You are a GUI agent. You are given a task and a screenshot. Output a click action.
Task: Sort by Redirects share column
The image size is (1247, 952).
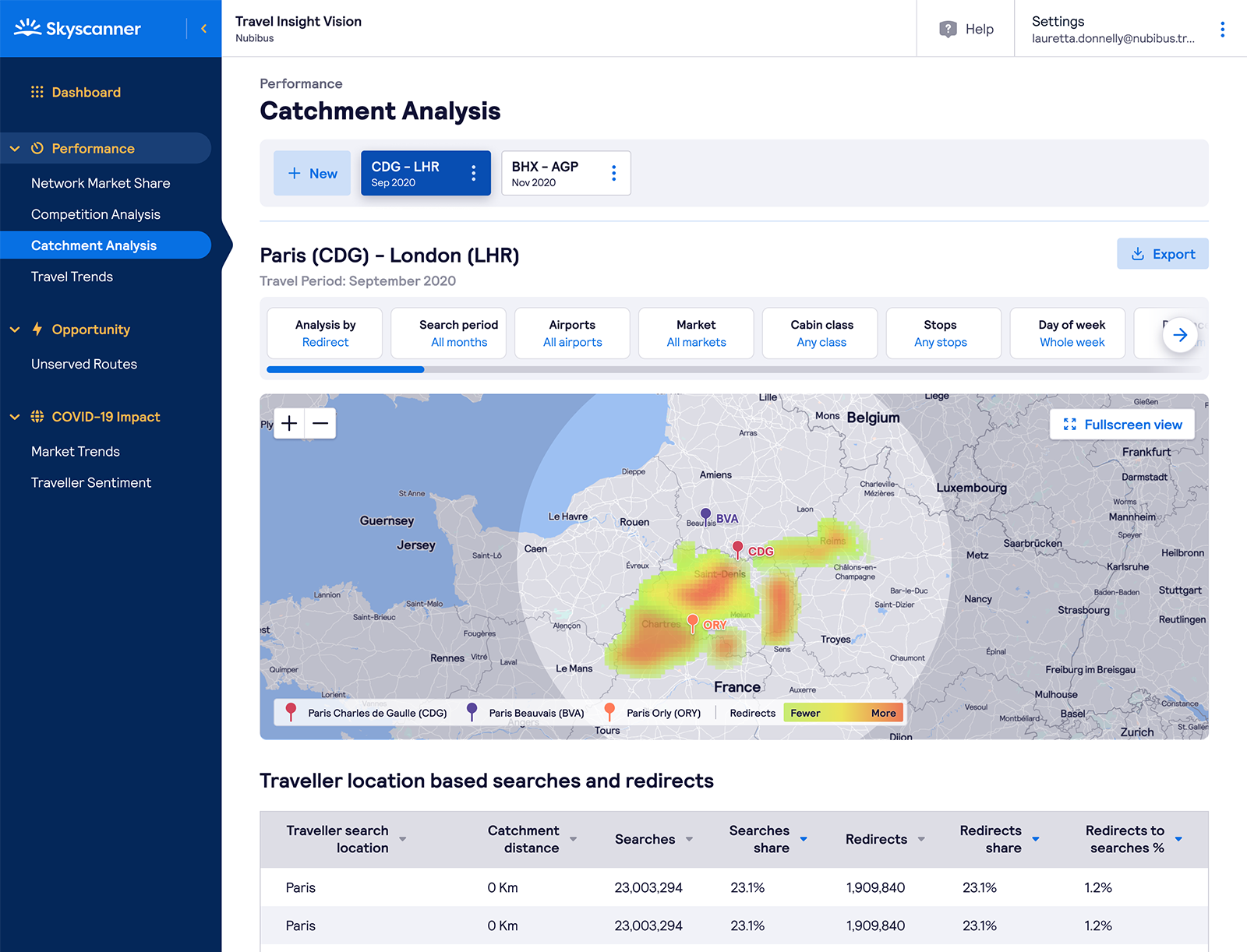point(1036,839)
